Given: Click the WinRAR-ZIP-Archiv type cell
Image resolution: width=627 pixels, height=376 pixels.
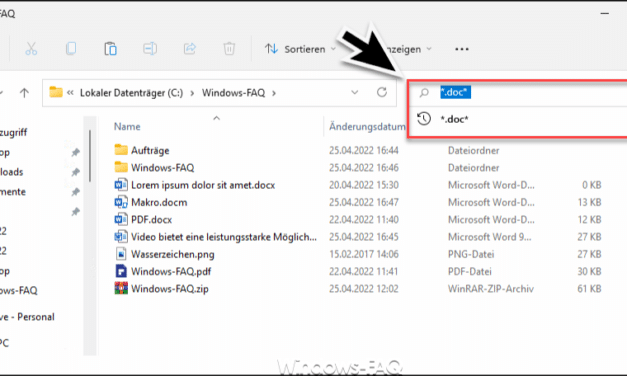Looking at the screenshot, I should pyautogui.click(x=491, y=289).
